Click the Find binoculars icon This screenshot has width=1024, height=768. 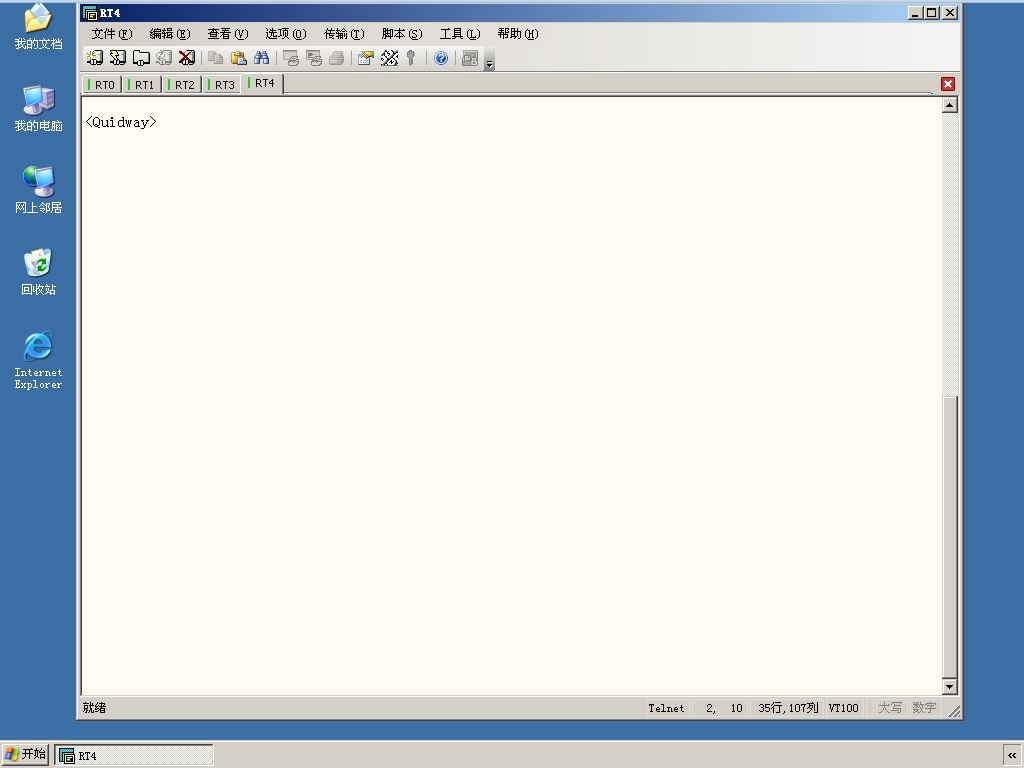pos(262,58)
